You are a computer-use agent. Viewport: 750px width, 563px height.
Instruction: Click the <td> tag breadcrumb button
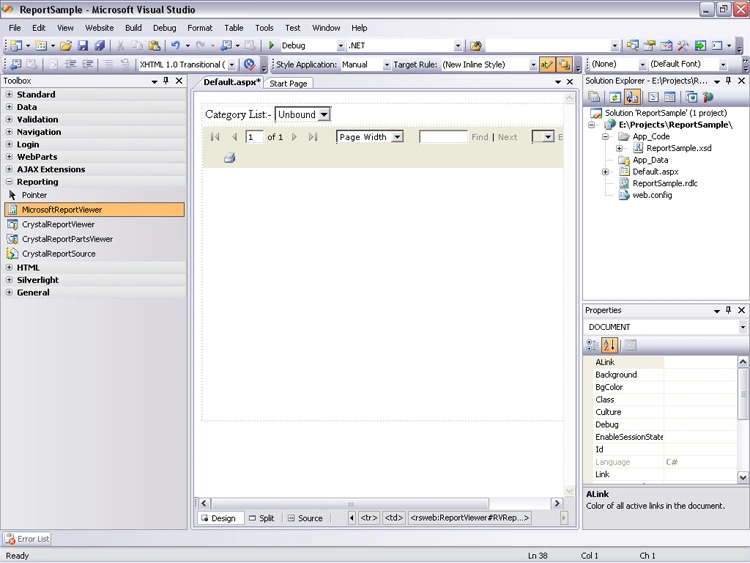click(x=394, y=518)
